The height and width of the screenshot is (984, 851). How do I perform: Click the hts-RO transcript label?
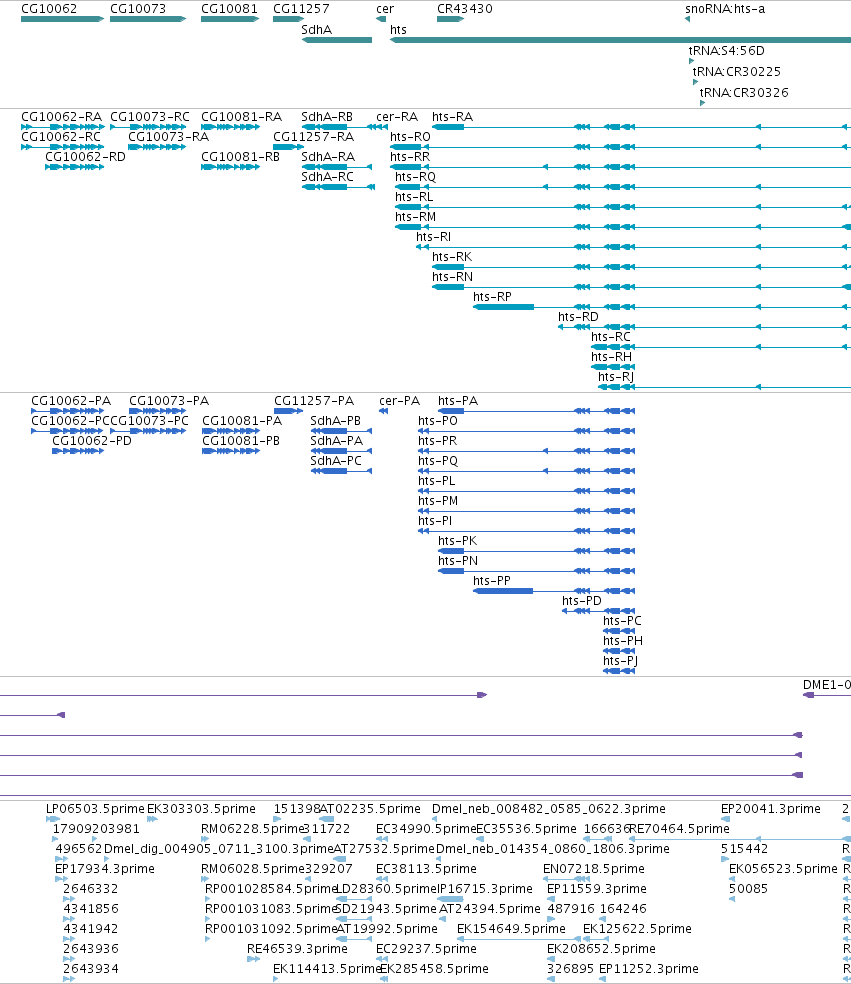(x=410, y=137)
